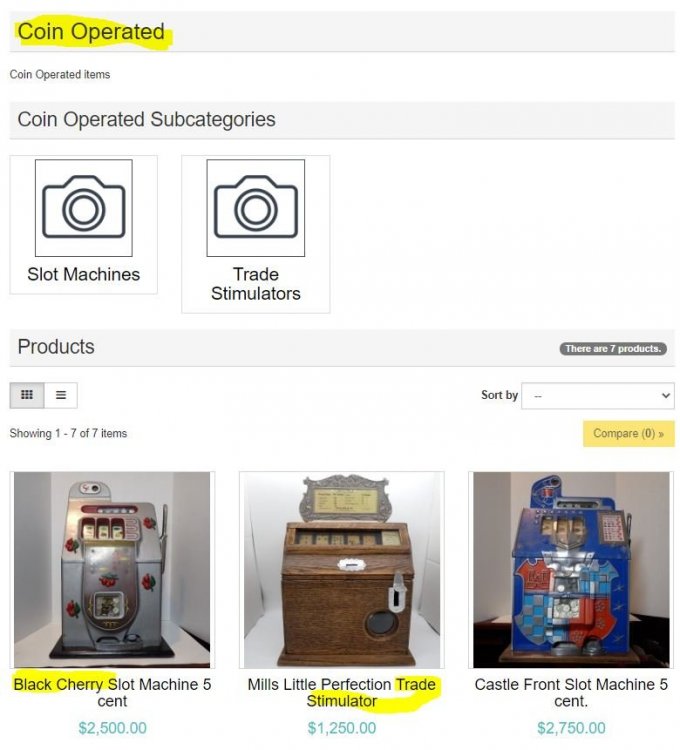
Task: Open Black Cherry Slot Machine photo
Action: click(x=112, y=570)
